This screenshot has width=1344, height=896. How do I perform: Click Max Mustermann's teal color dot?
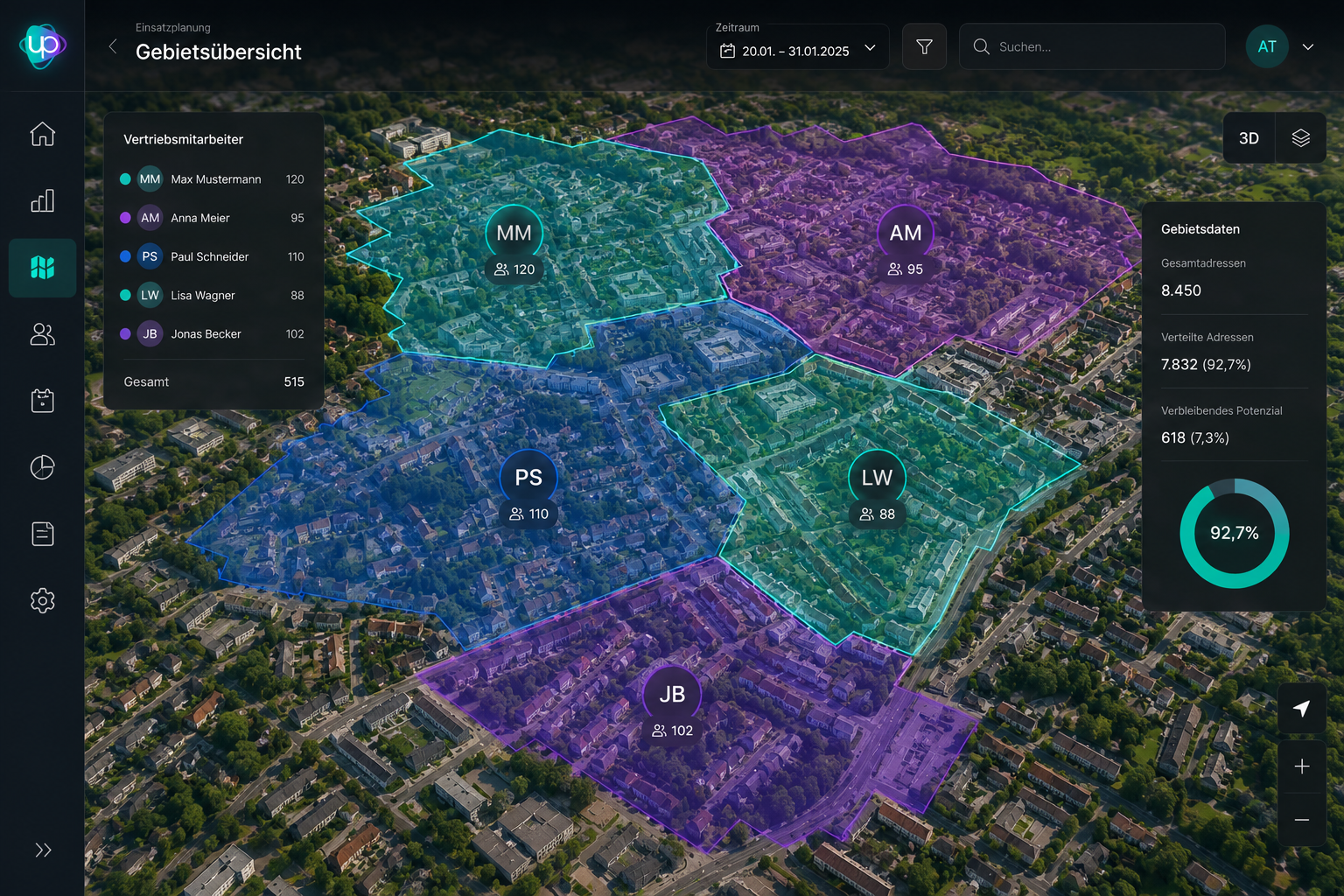coord(125,179)
